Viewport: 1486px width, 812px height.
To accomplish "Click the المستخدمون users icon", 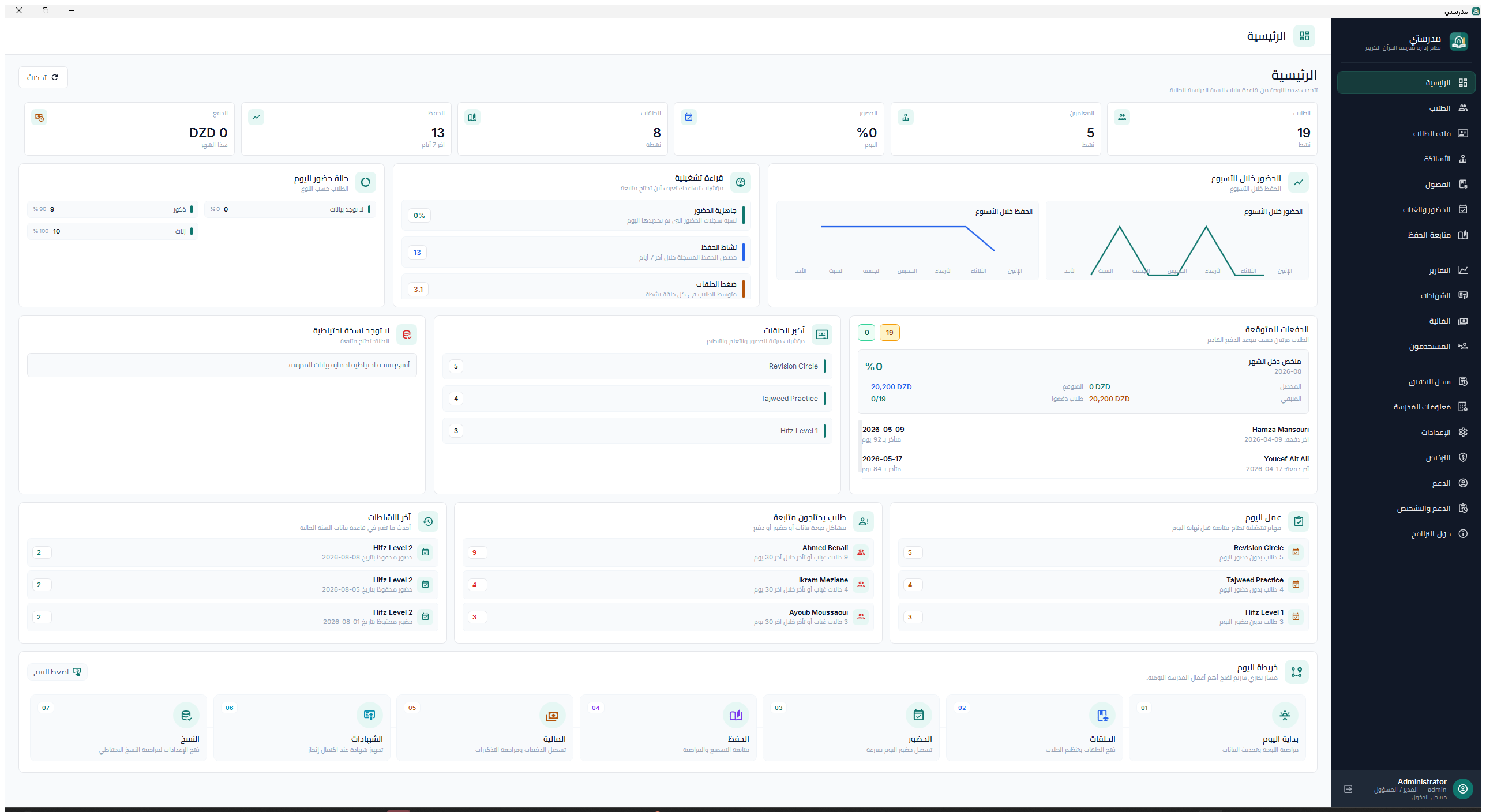I will [1463, 346].
